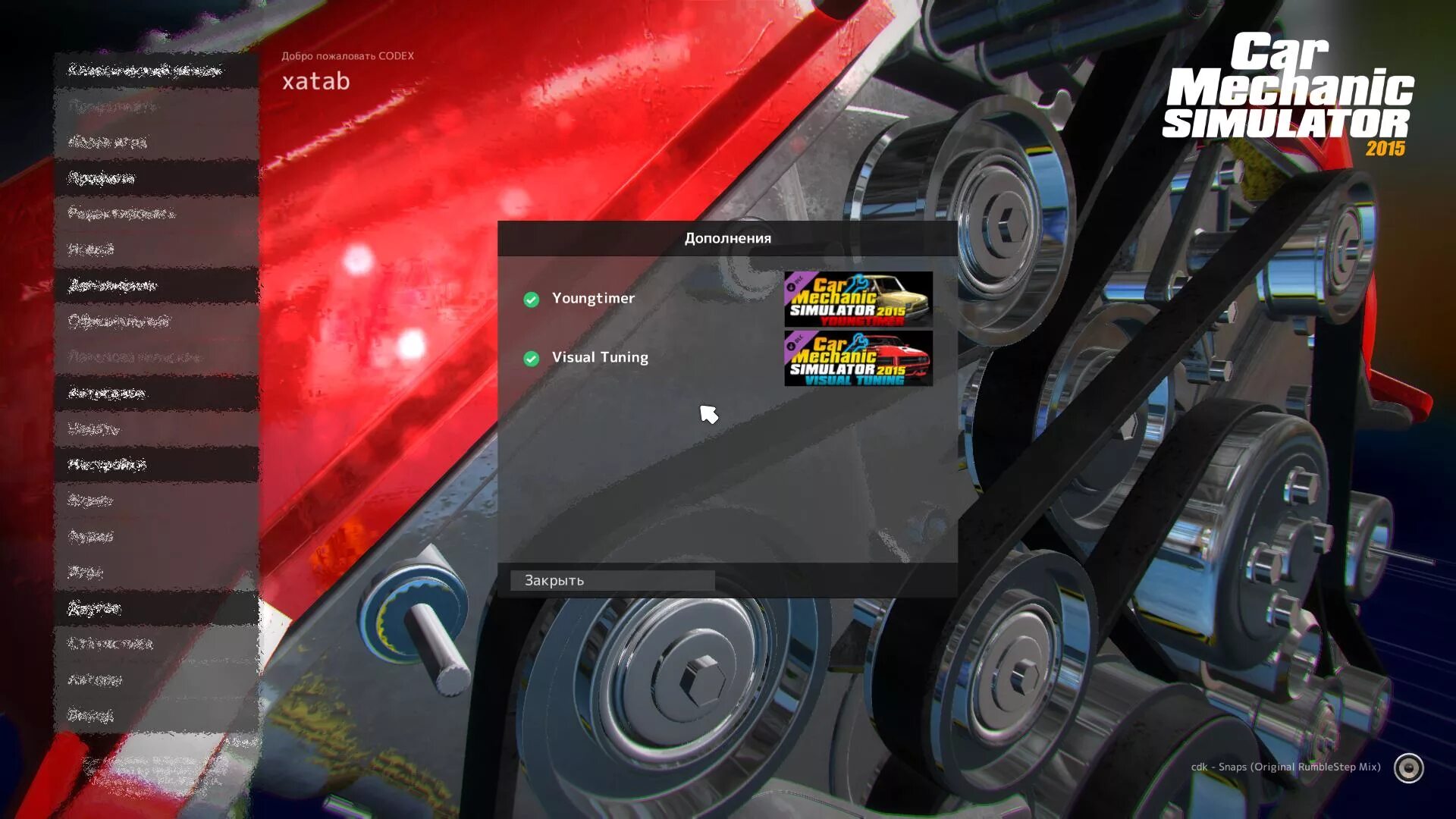1456x819 pixels.
Task: Open Статистика in the left menu
Action: point(111,644)
